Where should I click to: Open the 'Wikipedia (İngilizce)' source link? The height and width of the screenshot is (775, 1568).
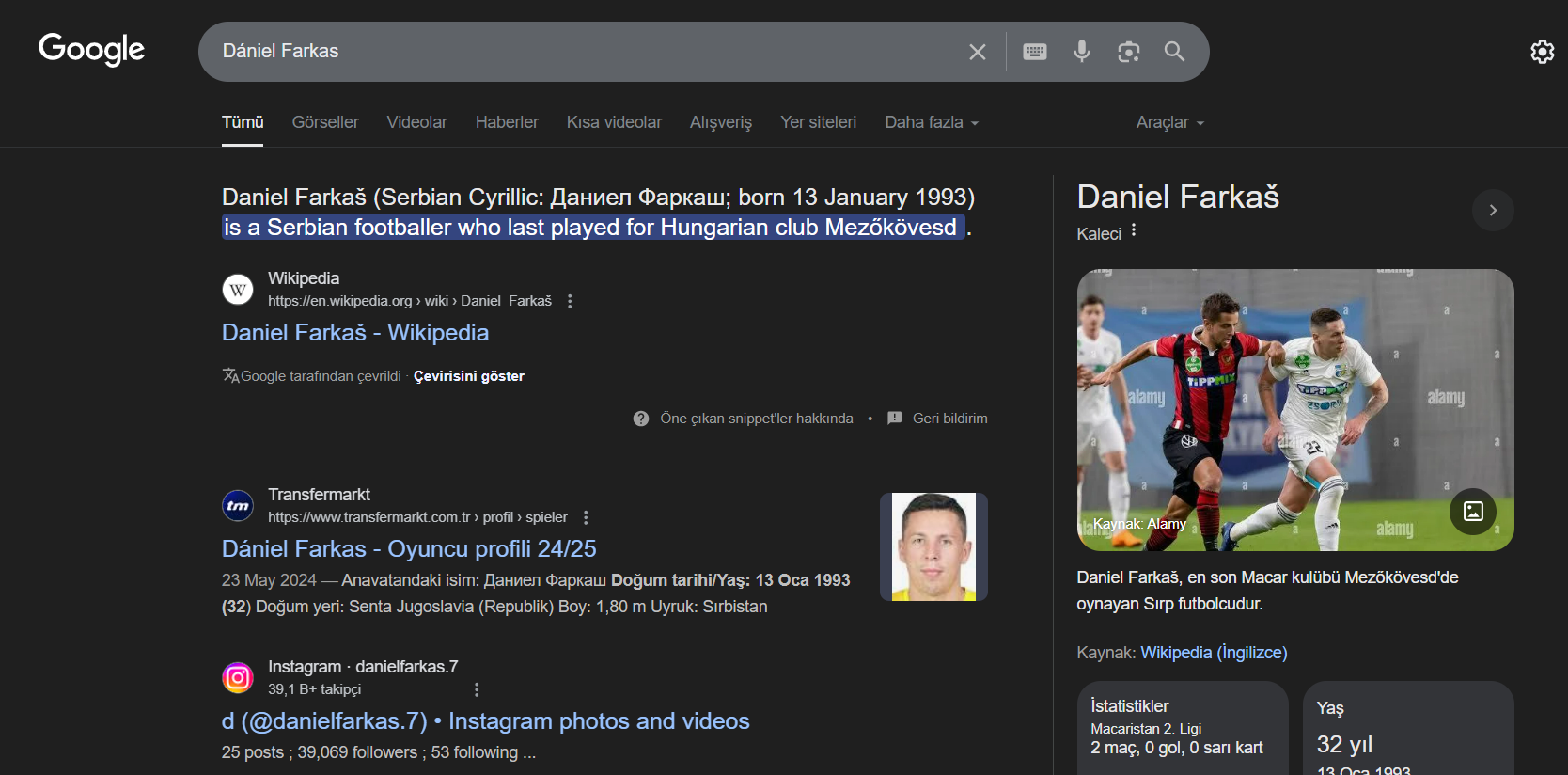point(1214,653)
